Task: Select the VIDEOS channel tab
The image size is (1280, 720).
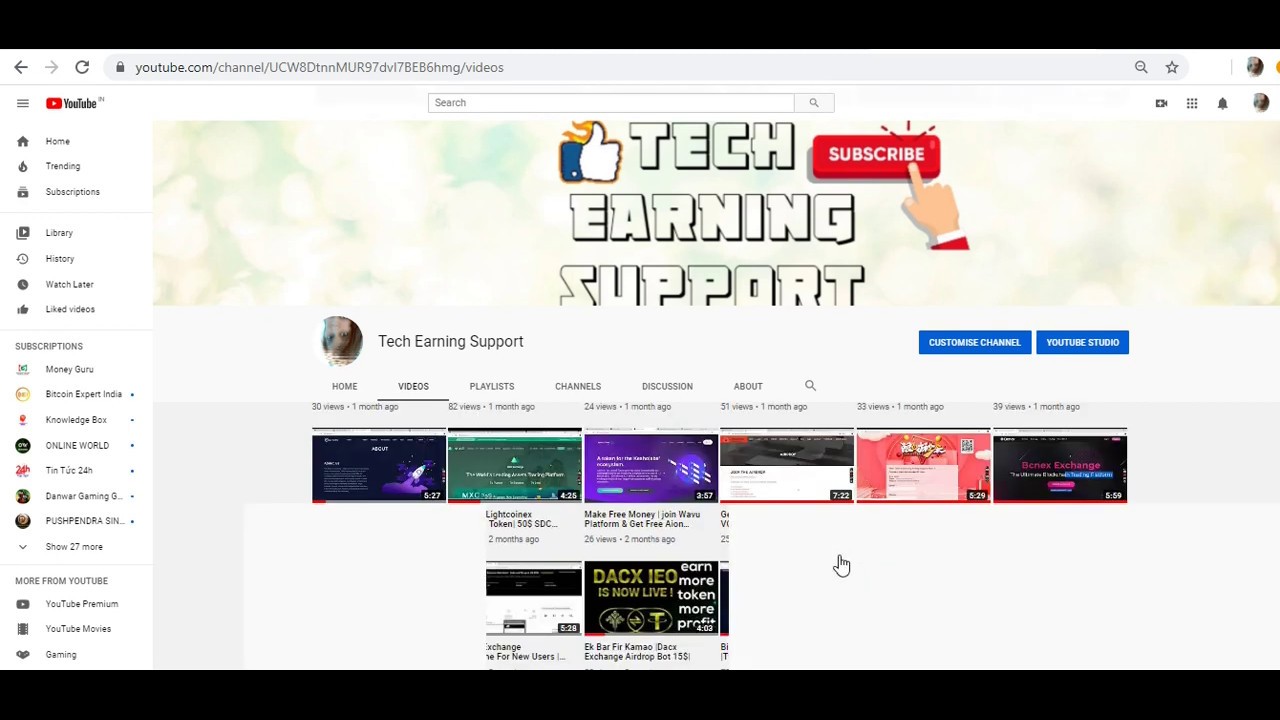Action: click(413, 386)
